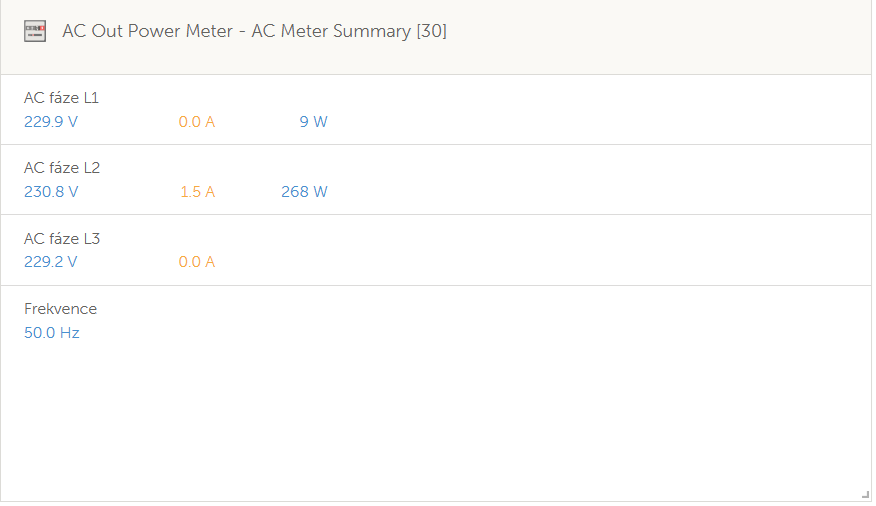The height and width of the screenshot is (506, 876).
Task: Select the AC fáze L1 label
Action: 61,98
